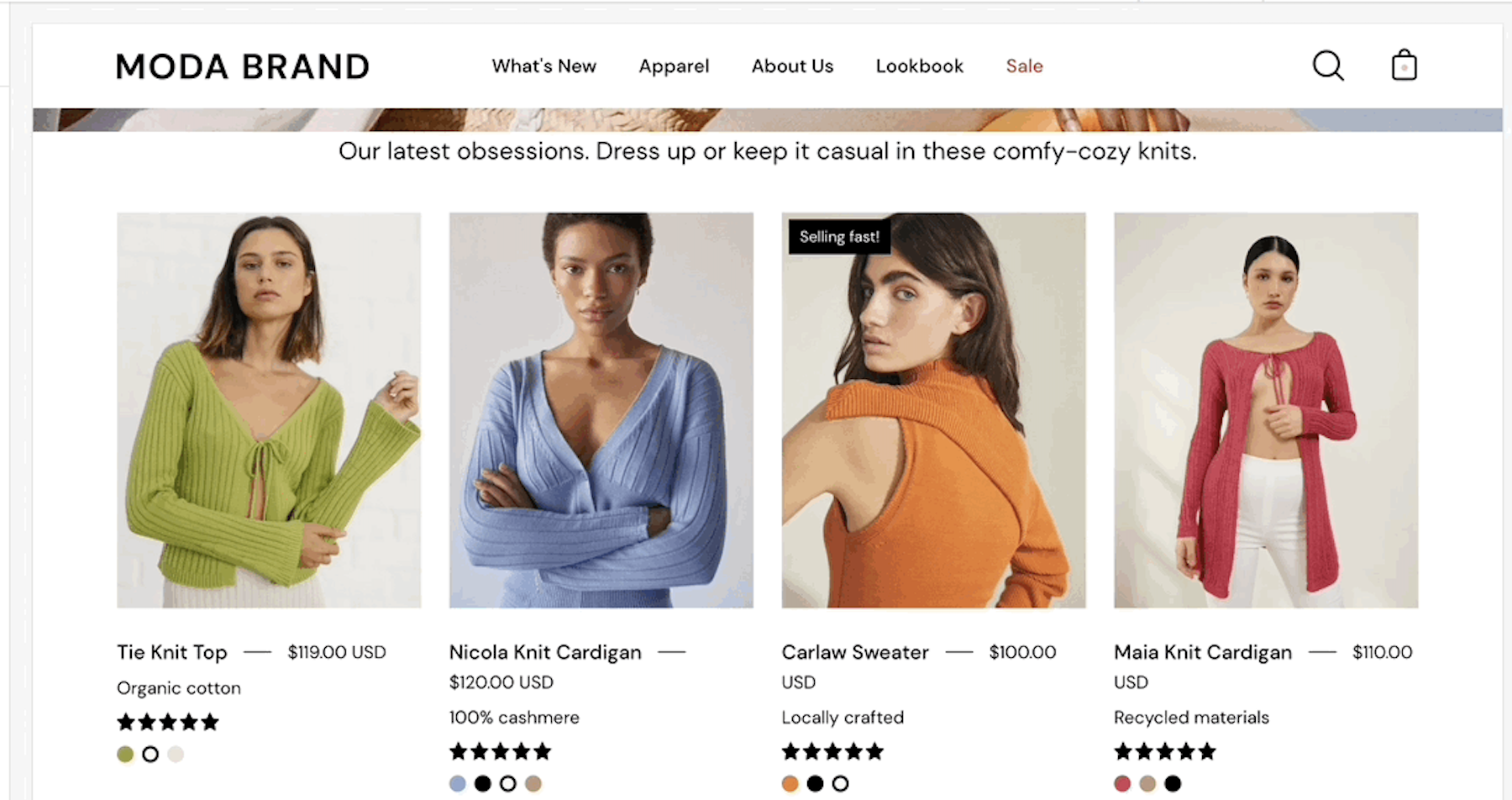
Task: Pick orange swatch for Carlaw Sweater
Action: click(x=790, y=783)
